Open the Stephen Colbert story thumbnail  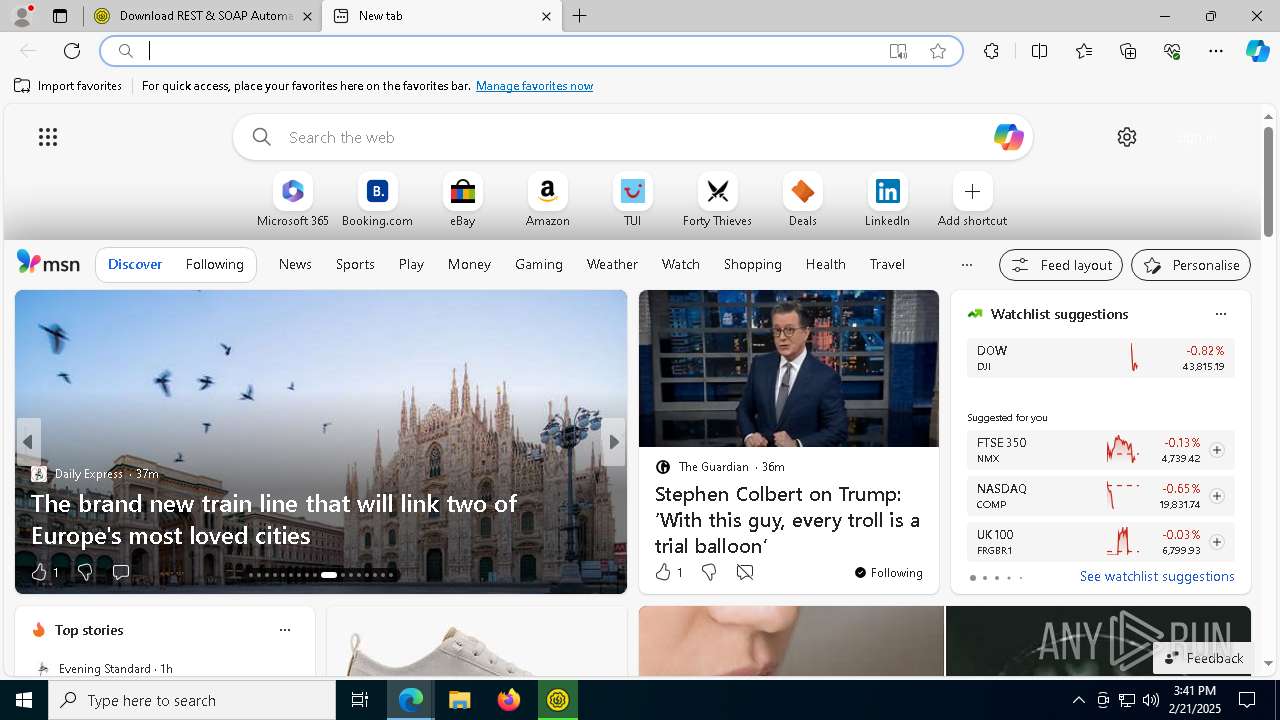tap(789, 369)
